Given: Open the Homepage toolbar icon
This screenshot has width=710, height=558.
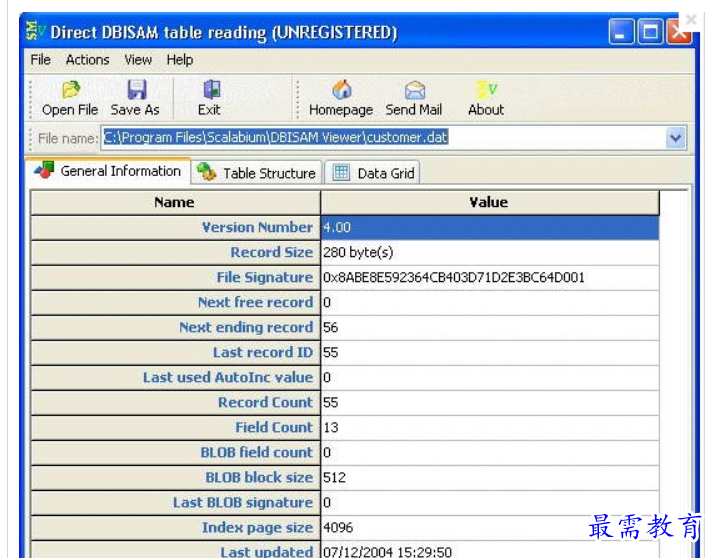Looking at the screenshot, I should (x=341, y=90).
